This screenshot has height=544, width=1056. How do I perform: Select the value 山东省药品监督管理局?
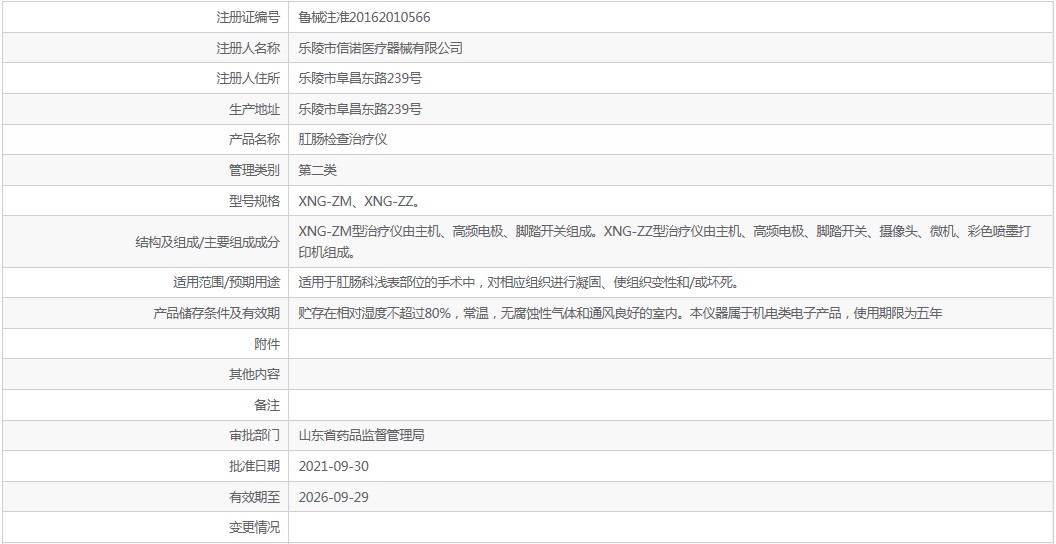pyautogui.click(x=362, y=436)
